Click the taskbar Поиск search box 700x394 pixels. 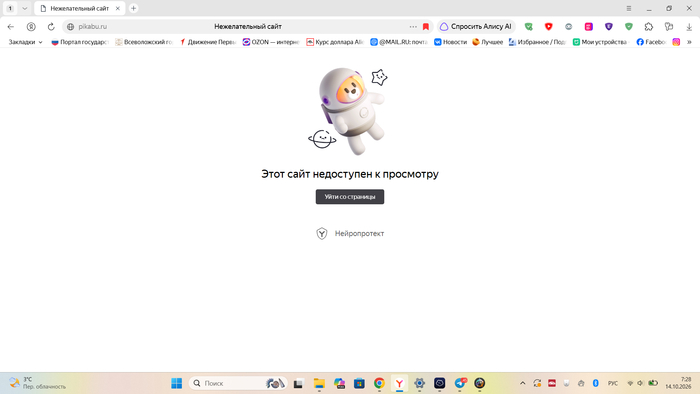coord(238,383)
